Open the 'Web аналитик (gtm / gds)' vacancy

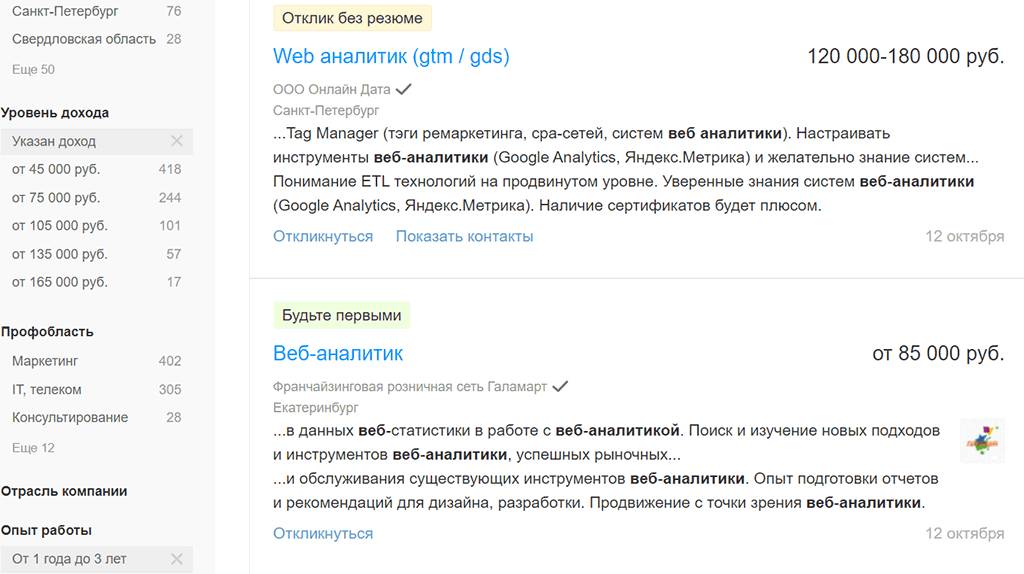(x=391, y=56)
